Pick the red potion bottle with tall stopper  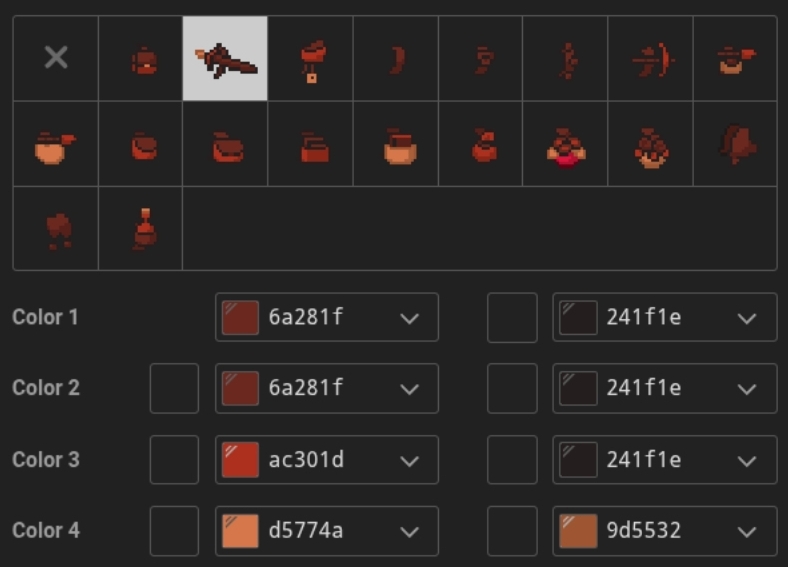(141, 229)
